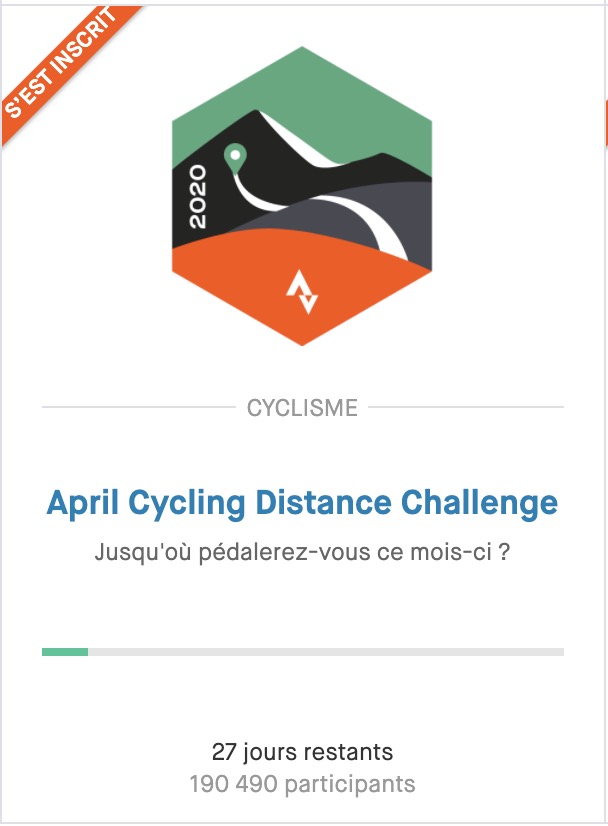Image resolution: width=608 pixels, height=826 pixels.
Task: Click the green location pin on badge
Action: pyautogui.click(x=235, y=157)
